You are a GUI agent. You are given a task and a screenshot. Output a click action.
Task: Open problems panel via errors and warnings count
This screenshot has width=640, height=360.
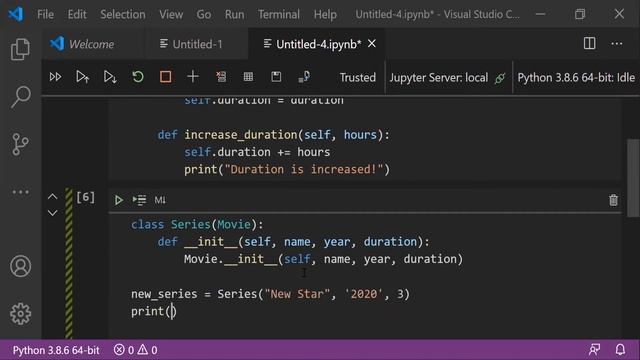(136, 350)
